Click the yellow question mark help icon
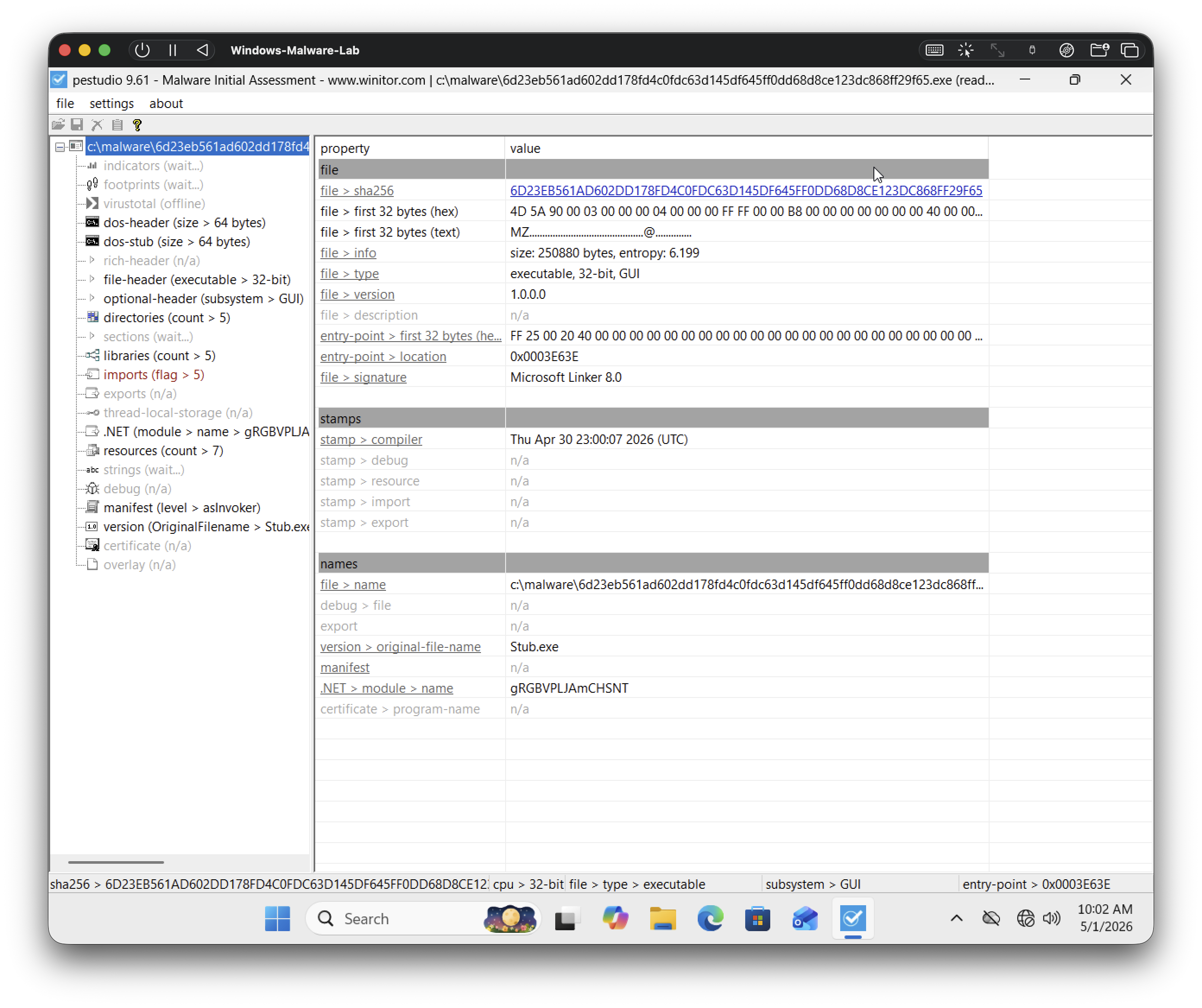Screen dimensions: 1202x1008 pyautogui.click(x=137, y=125)
